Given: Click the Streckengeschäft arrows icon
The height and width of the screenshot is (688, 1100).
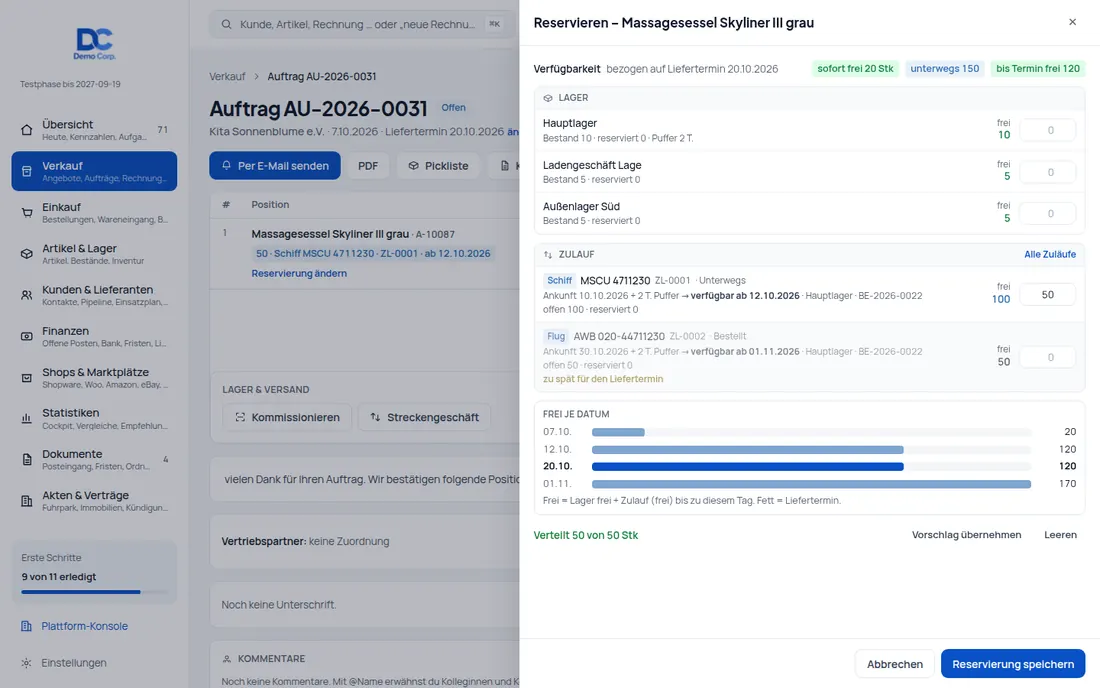Looking at the screenshot, I should pyautogui.click(x=375, y=417).
